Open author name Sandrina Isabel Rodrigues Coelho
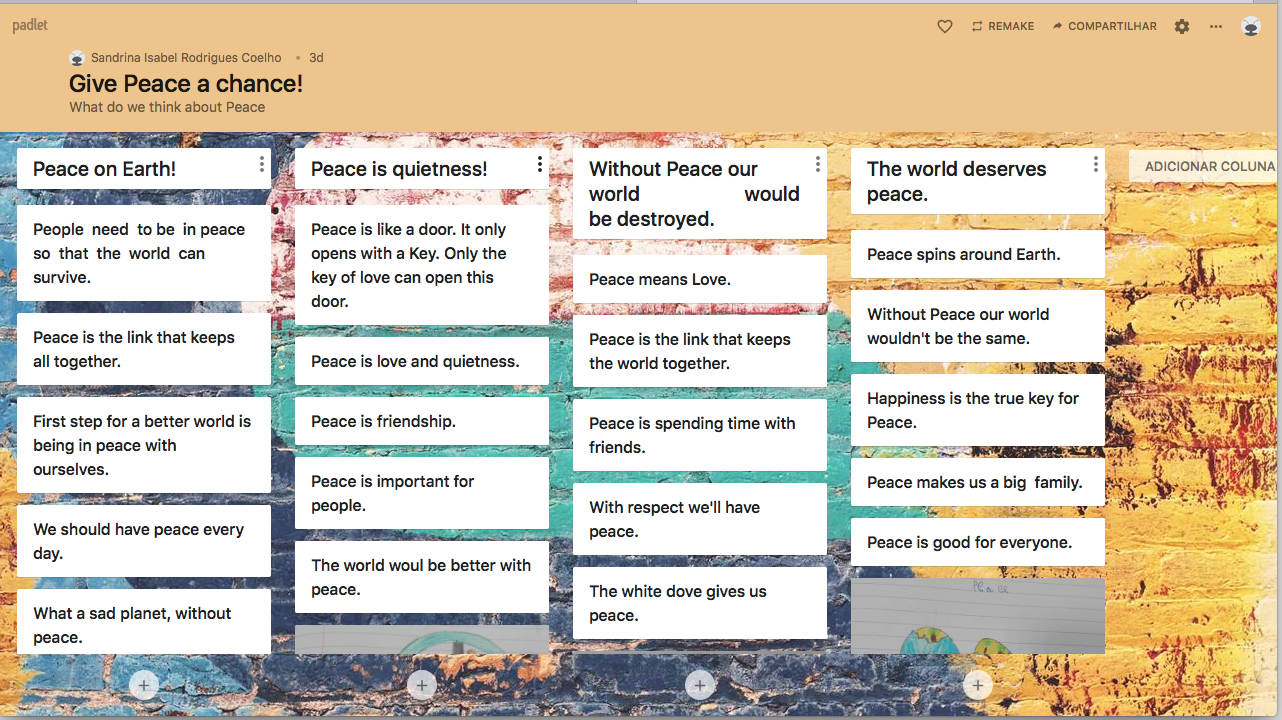Screen dimensions: 1282x720 [186, 58]
